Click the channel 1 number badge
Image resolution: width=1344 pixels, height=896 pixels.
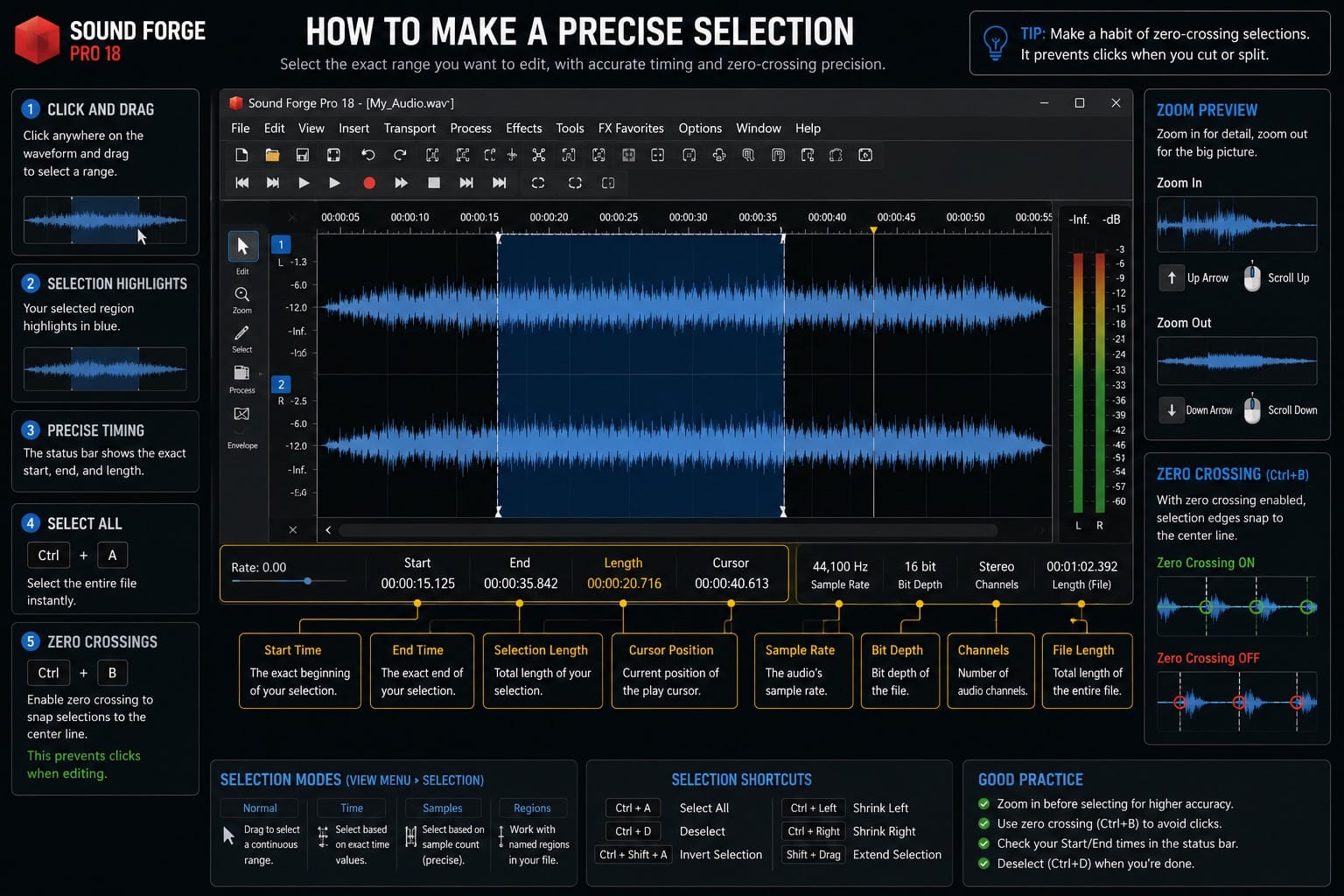(281, 245)
